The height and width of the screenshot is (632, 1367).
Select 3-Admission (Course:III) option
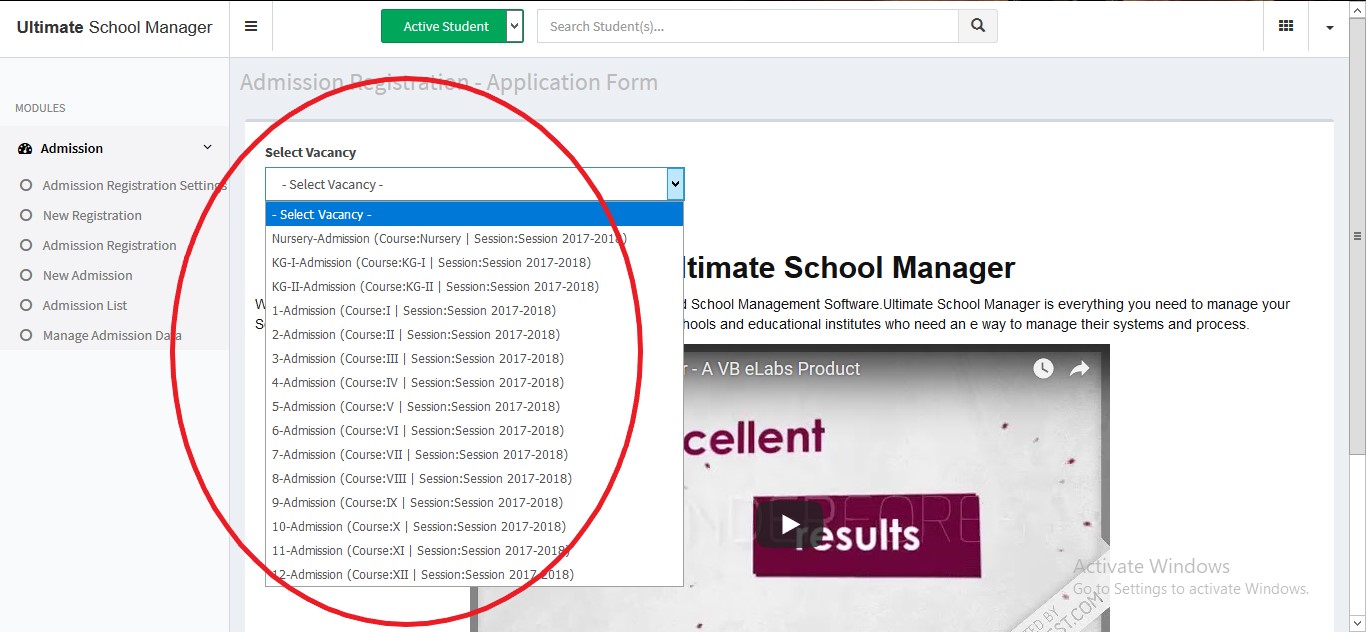(475, 358)
